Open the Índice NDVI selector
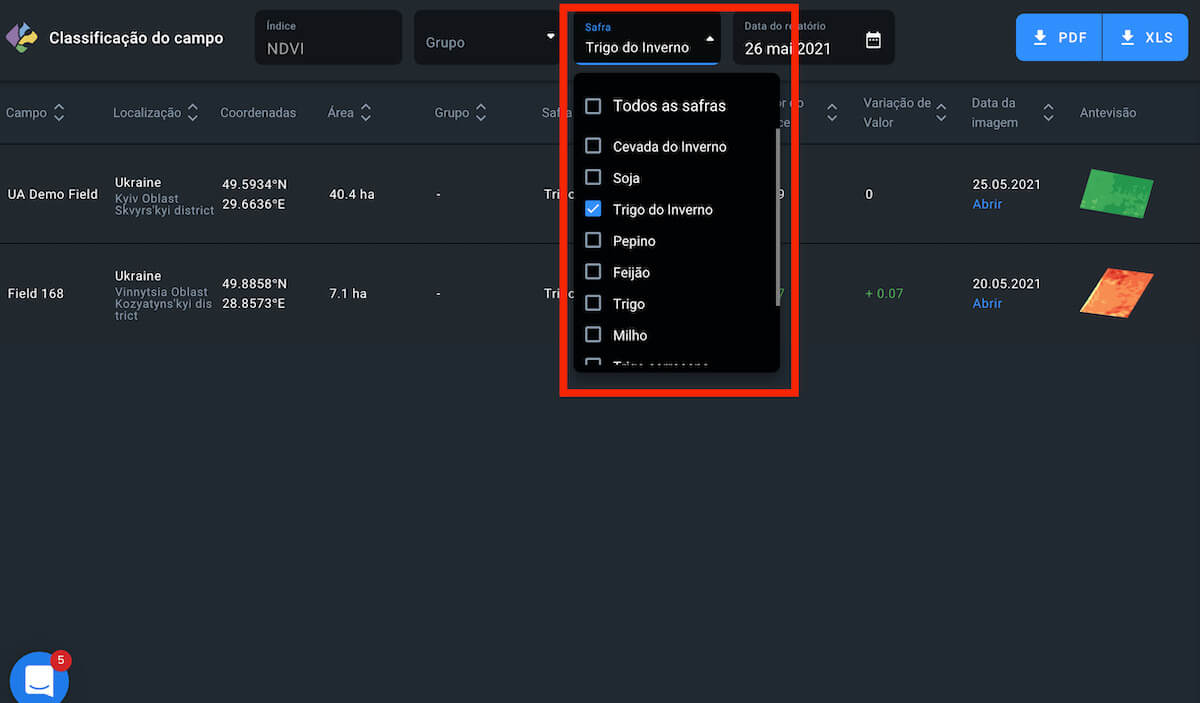This screenshot has height=703, width=1200. (328, 38)
